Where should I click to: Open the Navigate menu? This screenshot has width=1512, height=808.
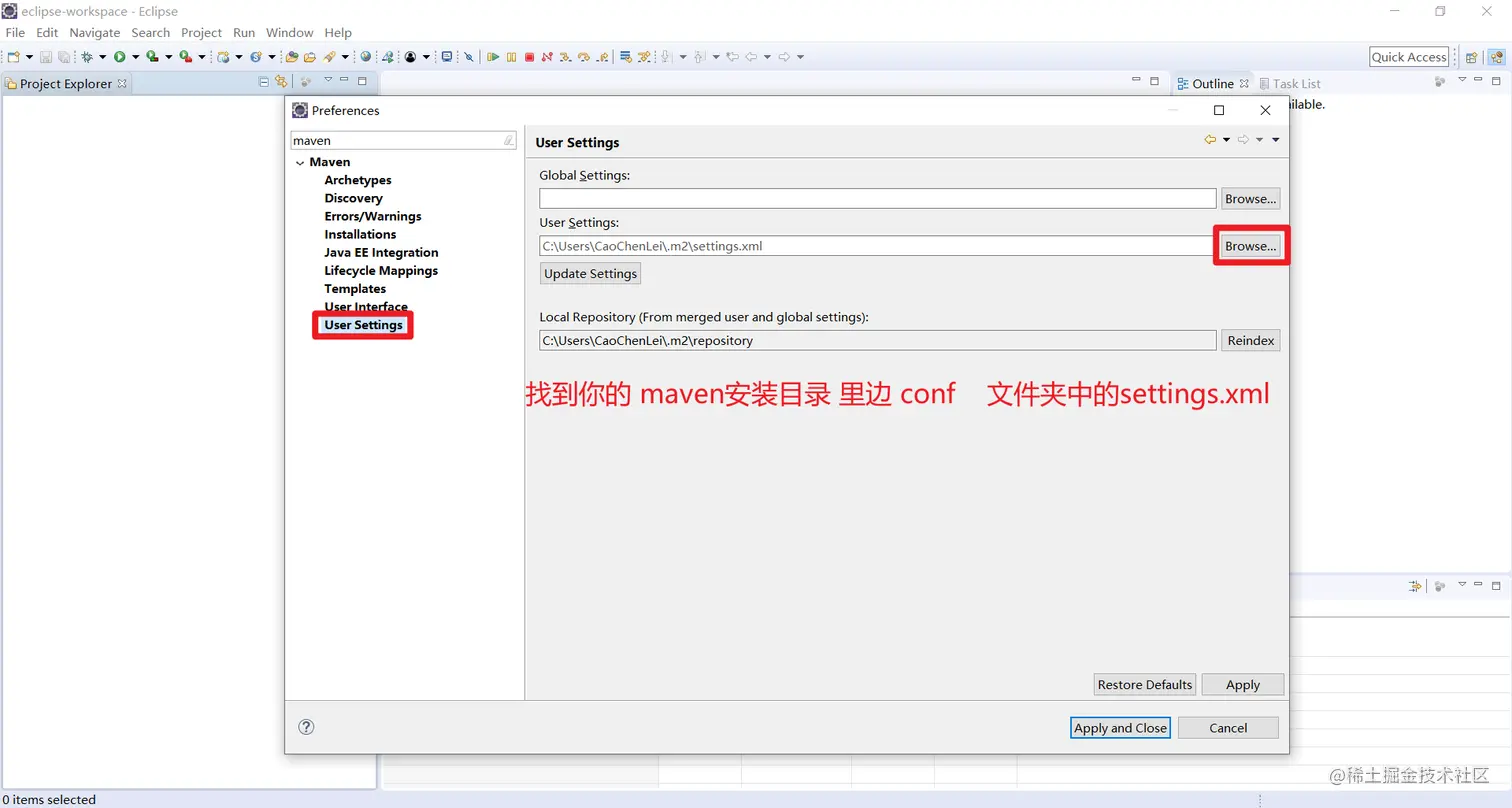(x=95, y=32)
